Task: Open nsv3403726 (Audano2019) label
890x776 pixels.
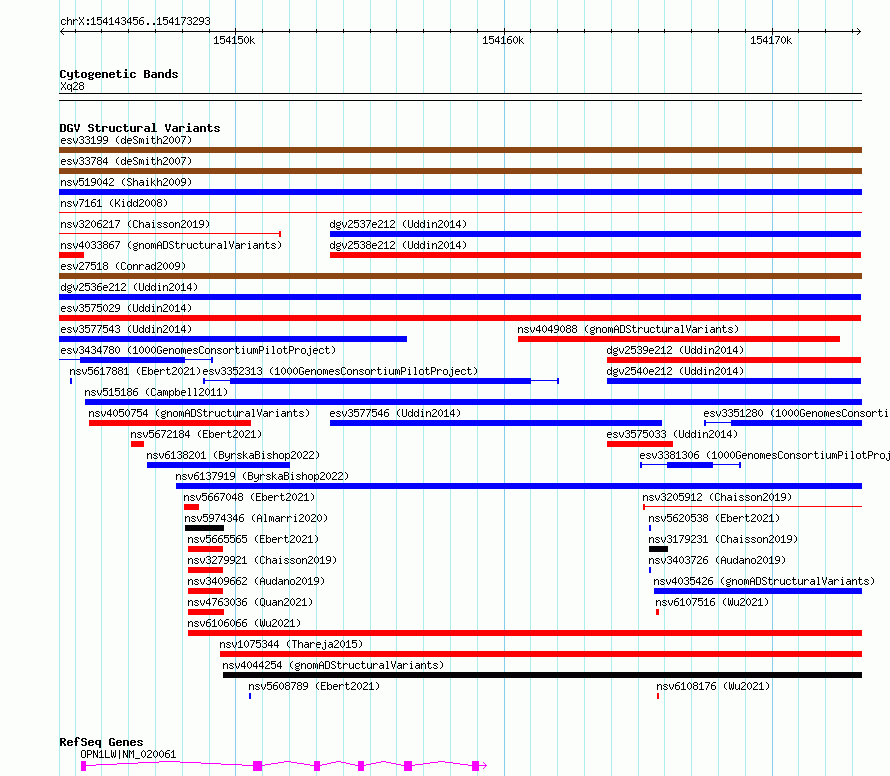Action: (717, 560)
